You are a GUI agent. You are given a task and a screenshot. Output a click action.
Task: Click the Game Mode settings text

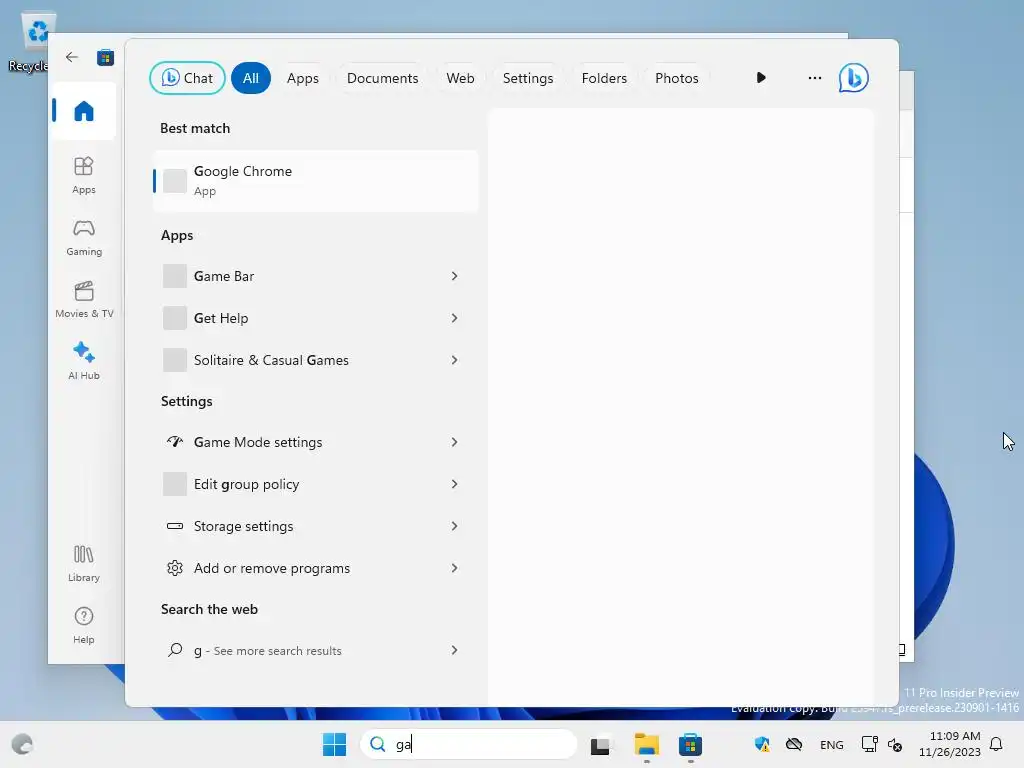tap(258, 442)
